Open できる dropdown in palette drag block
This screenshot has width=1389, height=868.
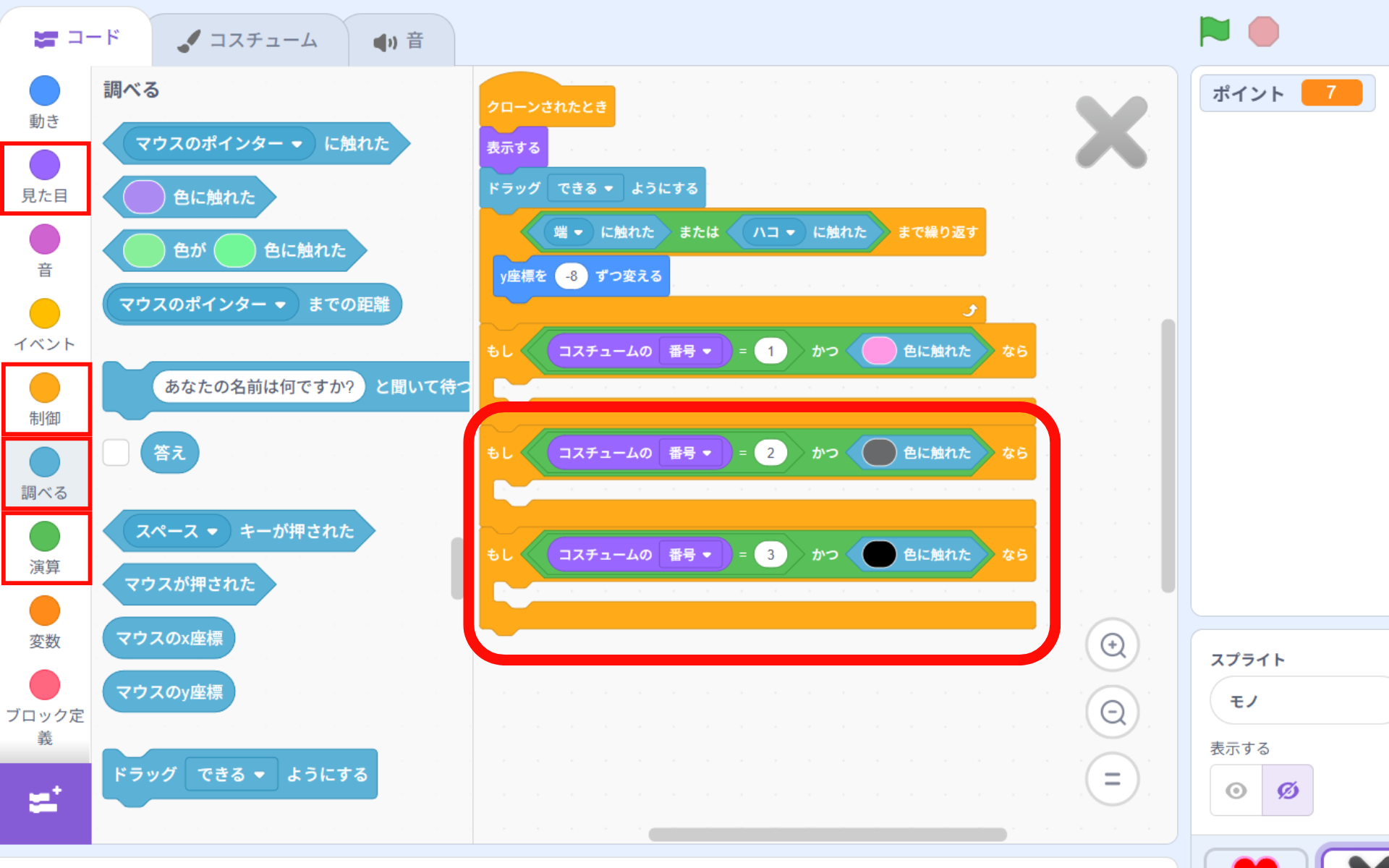tap(258, 775)
